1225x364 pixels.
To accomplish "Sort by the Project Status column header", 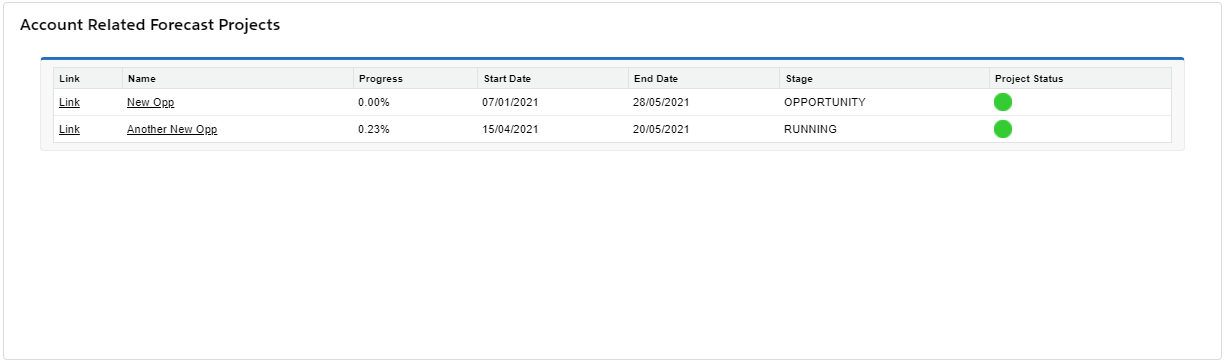I will (1081, 79).
